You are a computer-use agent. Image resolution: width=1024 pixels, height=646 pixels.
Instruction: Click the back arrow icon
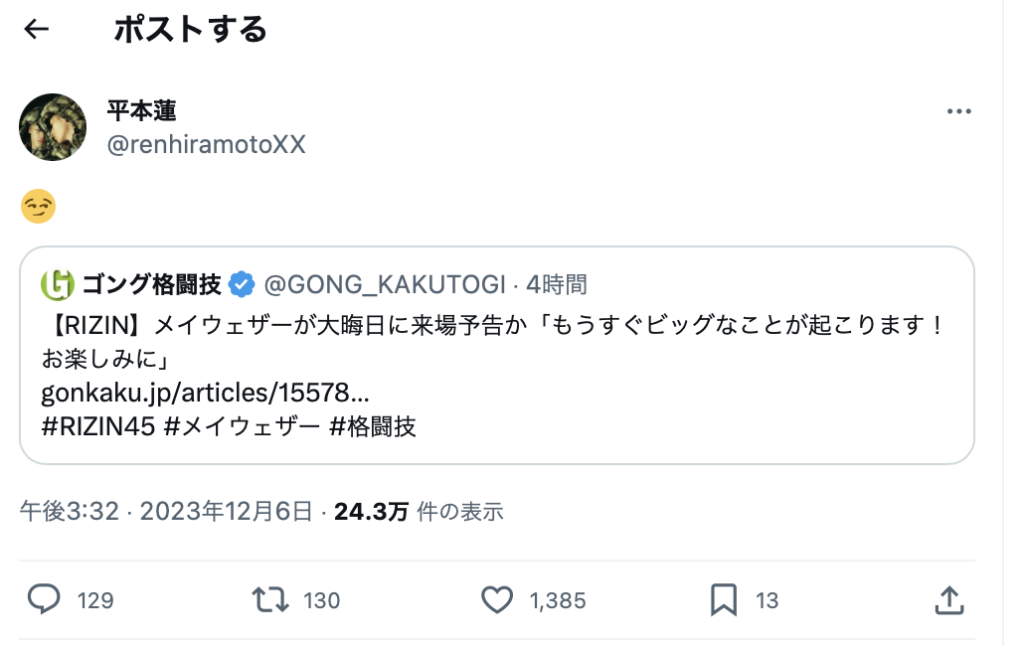point(37,30)
